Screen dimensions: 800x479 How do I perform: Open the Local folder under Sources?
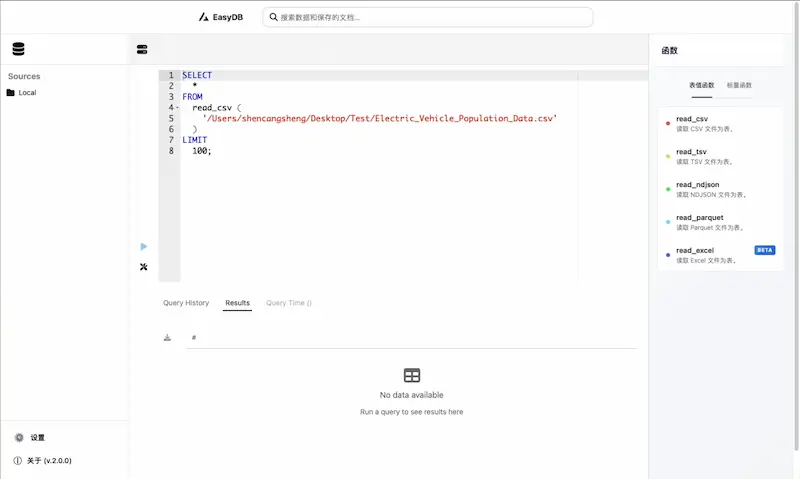(x=27, y=93)
